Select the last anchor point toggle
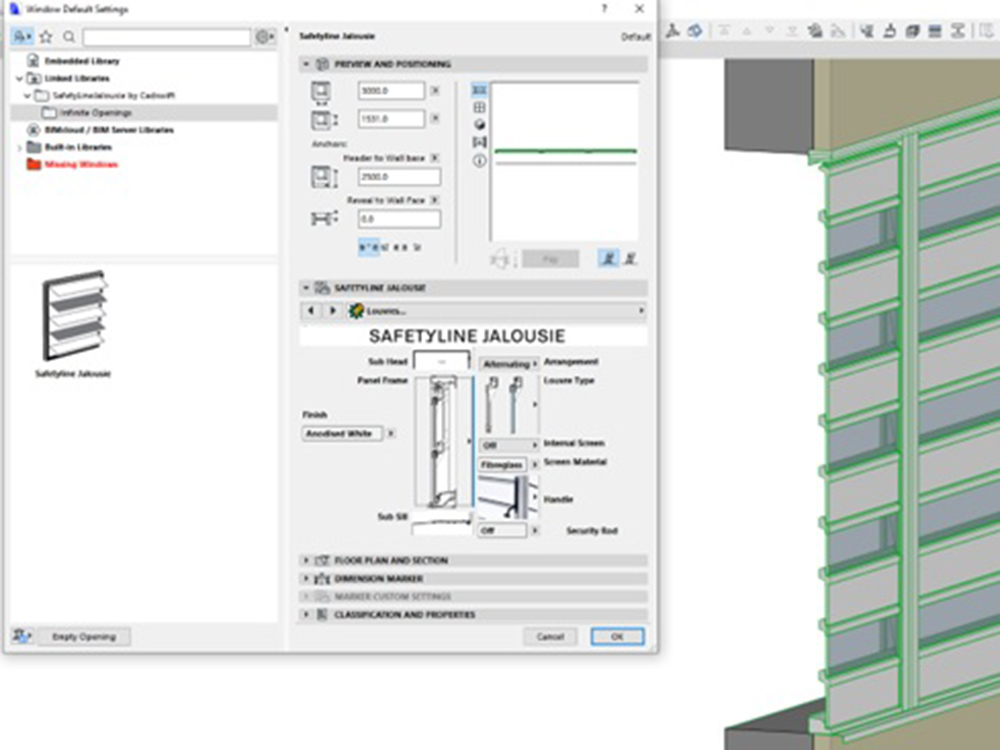The width and height of the screenshot is (1000, 750). (417, 247)
